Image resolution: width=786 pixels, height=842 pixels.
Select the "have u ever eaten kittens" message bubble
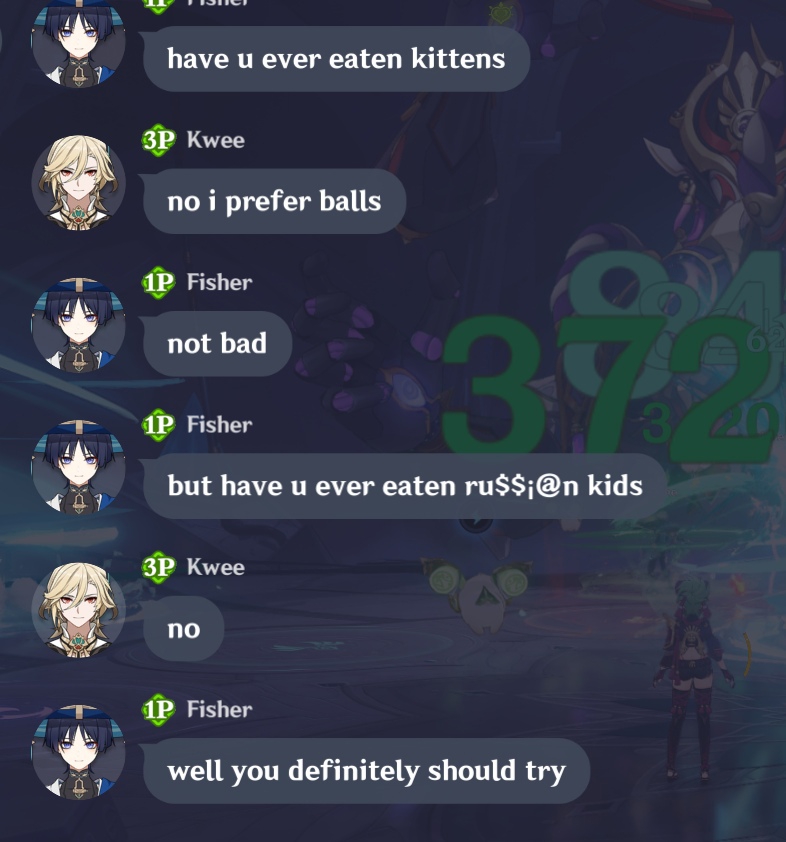click(334, 59)
